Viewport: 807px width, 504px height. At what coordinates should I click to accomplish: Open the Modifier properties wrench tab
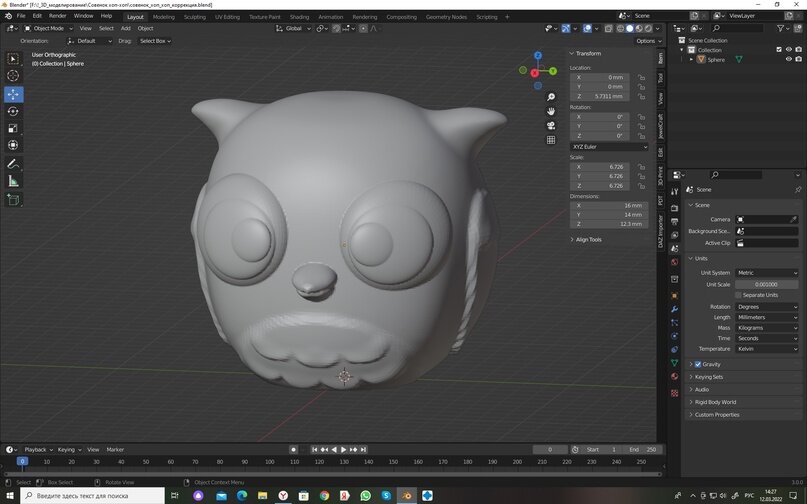pos(675,309)
